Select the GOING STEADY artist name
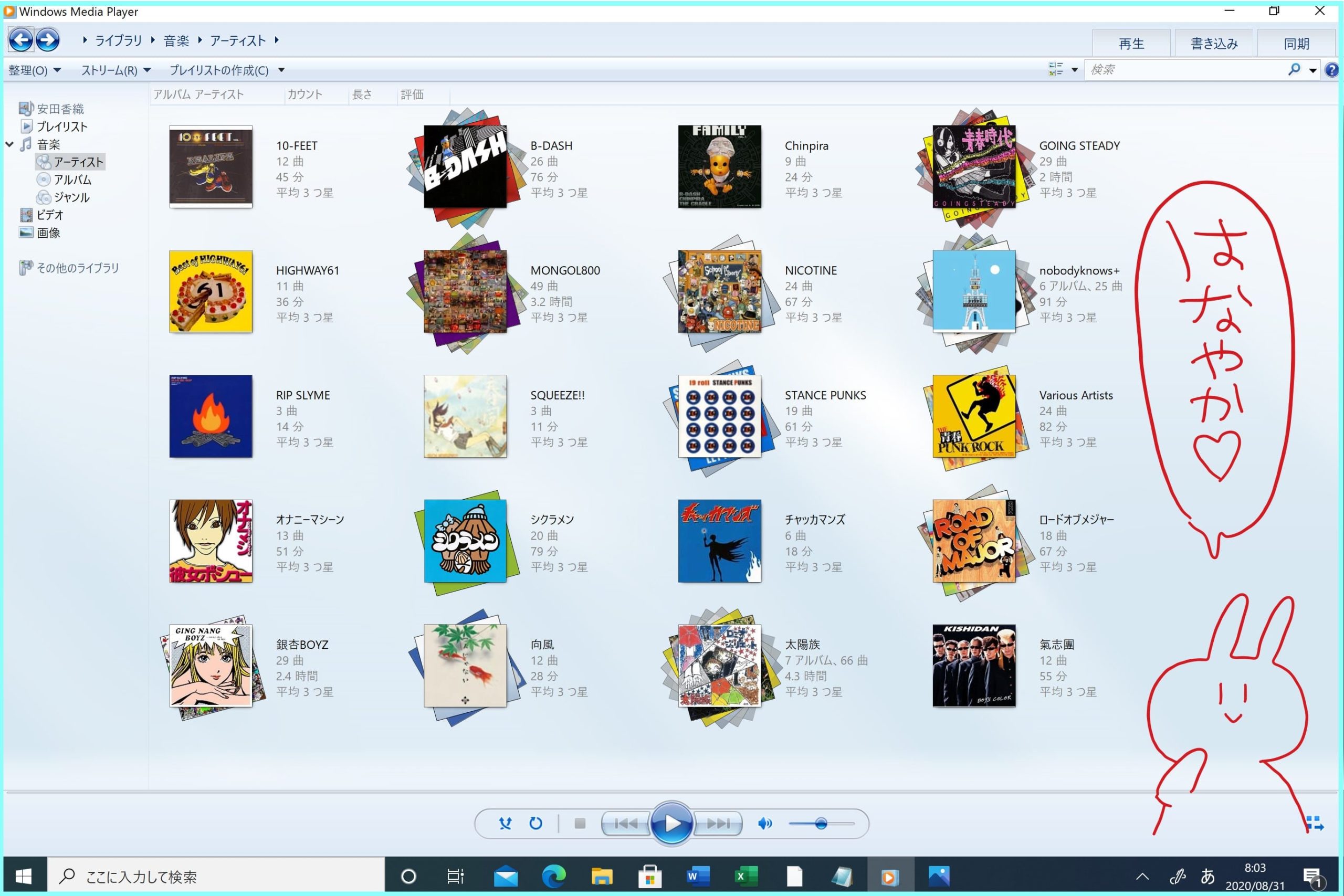The width and height of the screenshot is (1344, 896). click(x=1079, y=146)
